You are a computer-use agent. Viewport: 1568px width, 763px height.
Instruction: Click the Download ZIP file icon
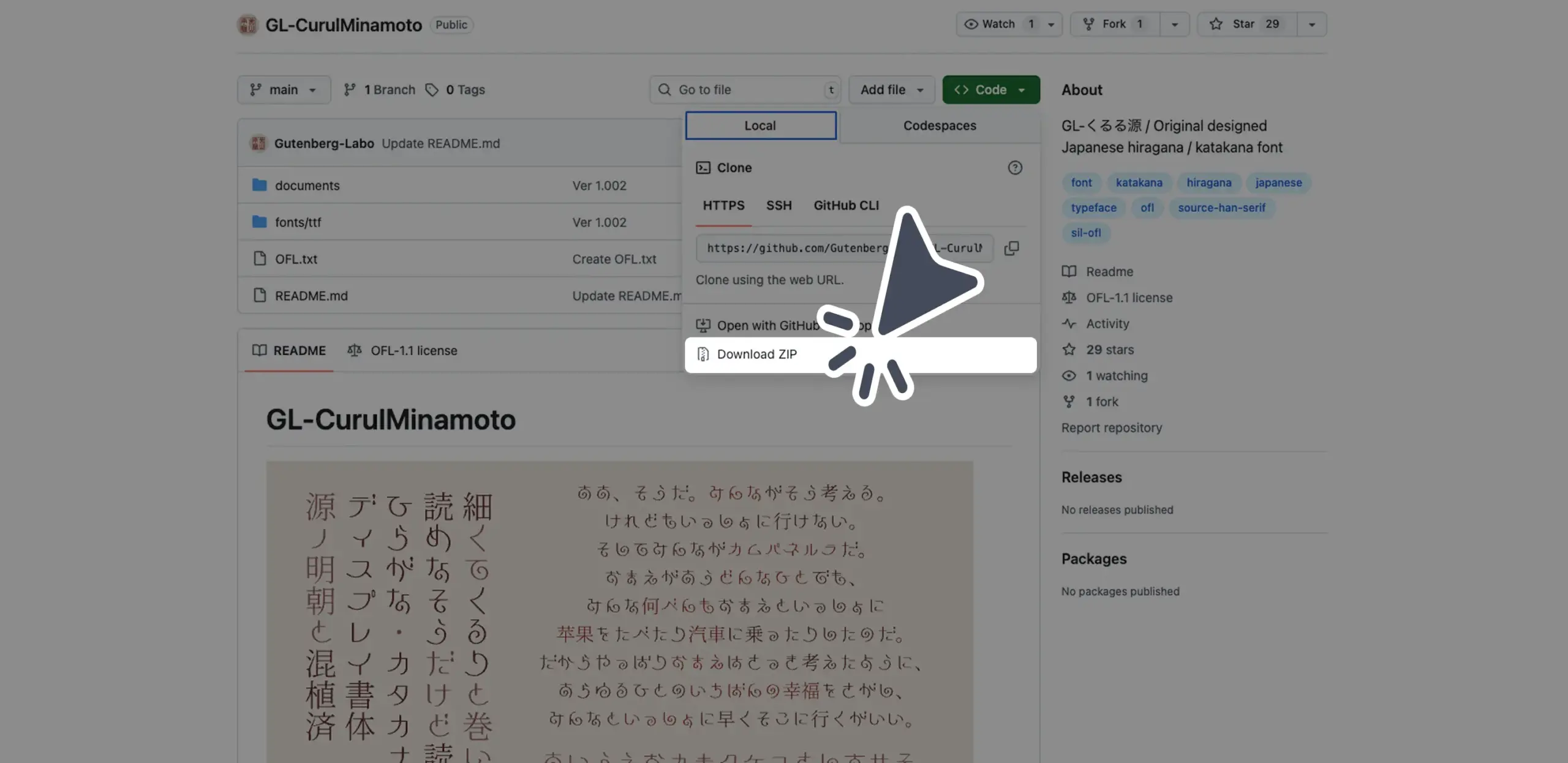coord(703,355)
